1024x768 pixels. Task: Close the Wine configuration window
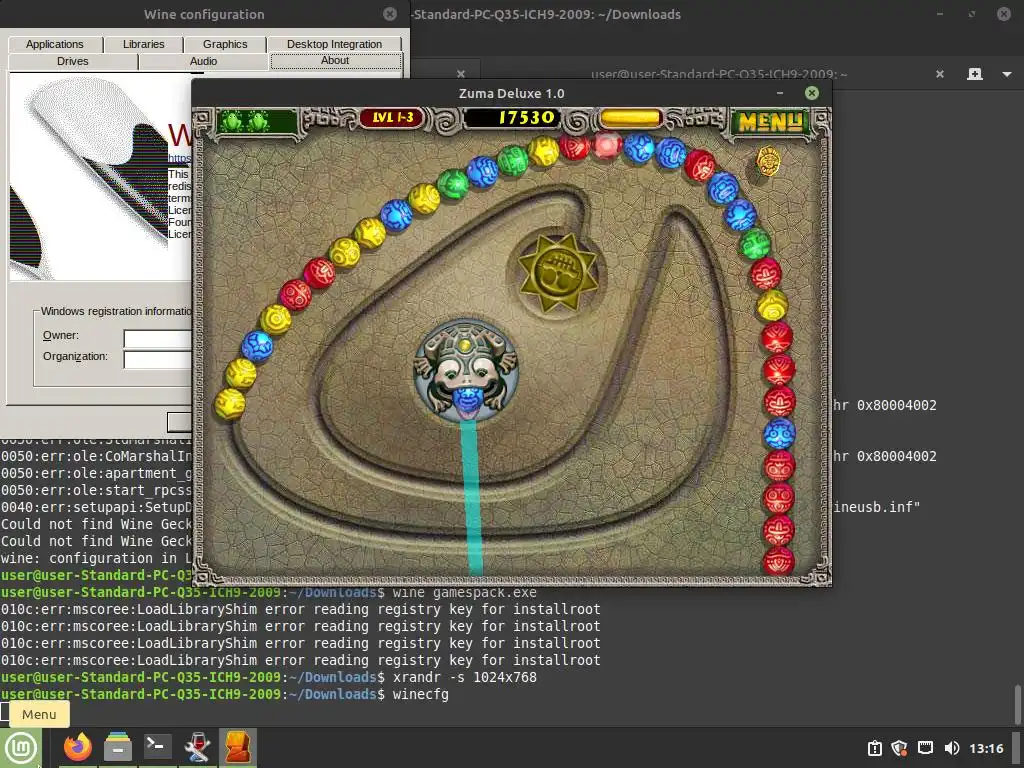click(390, 14)
